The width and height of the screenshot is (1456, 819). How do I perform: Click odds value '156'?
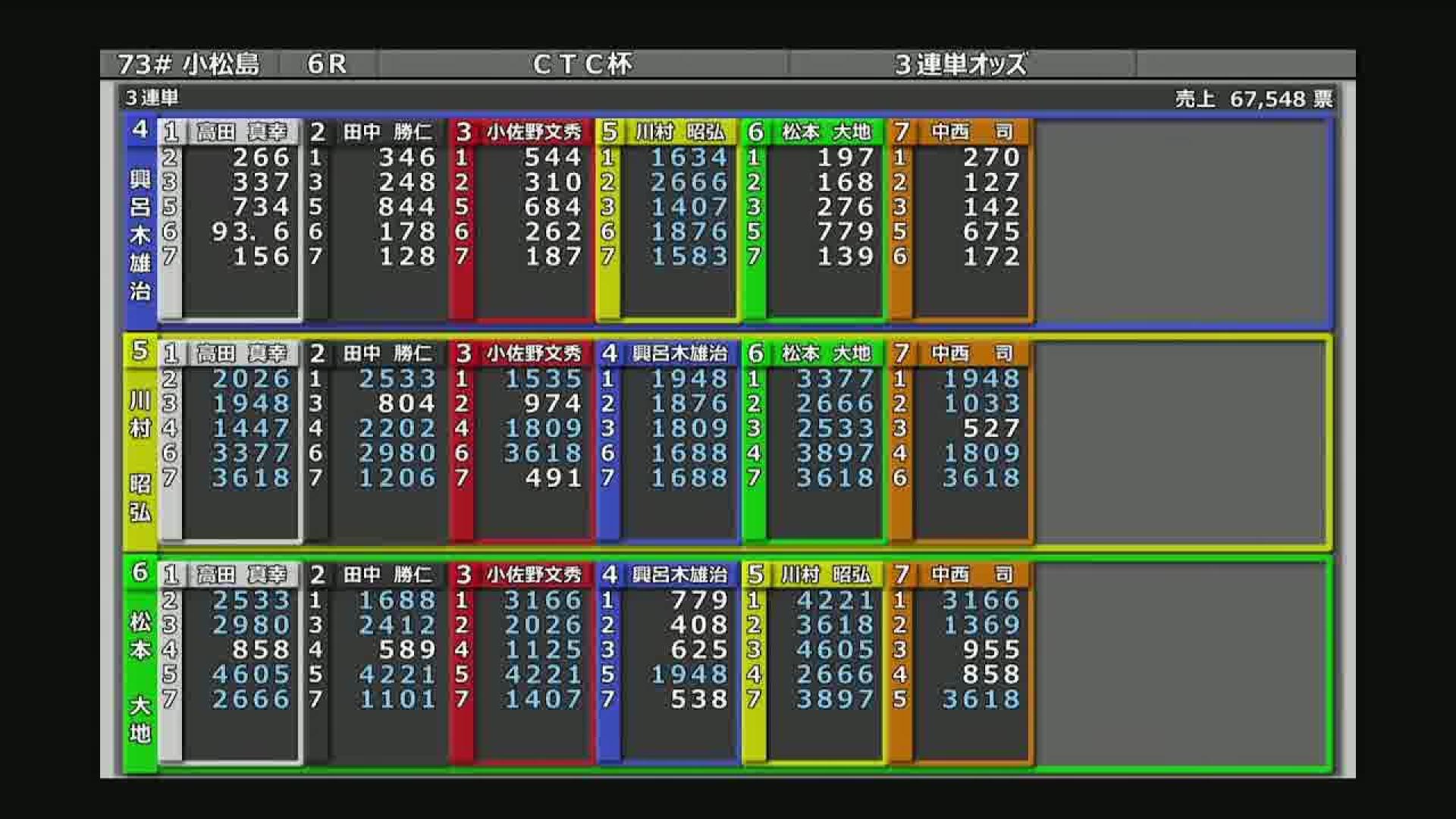(x=261, y=257)
